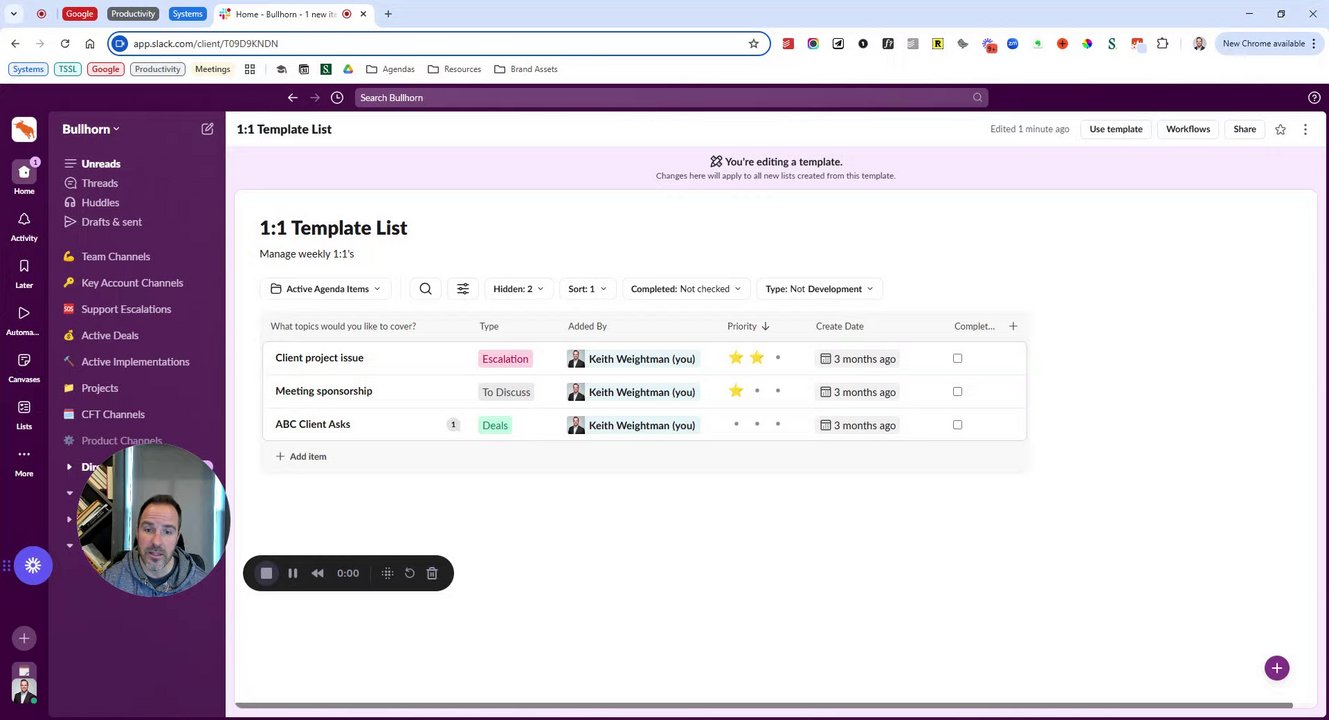Check completed box for ABC Client Asks
Screen dimensions: 1329x720
(957, 424)
